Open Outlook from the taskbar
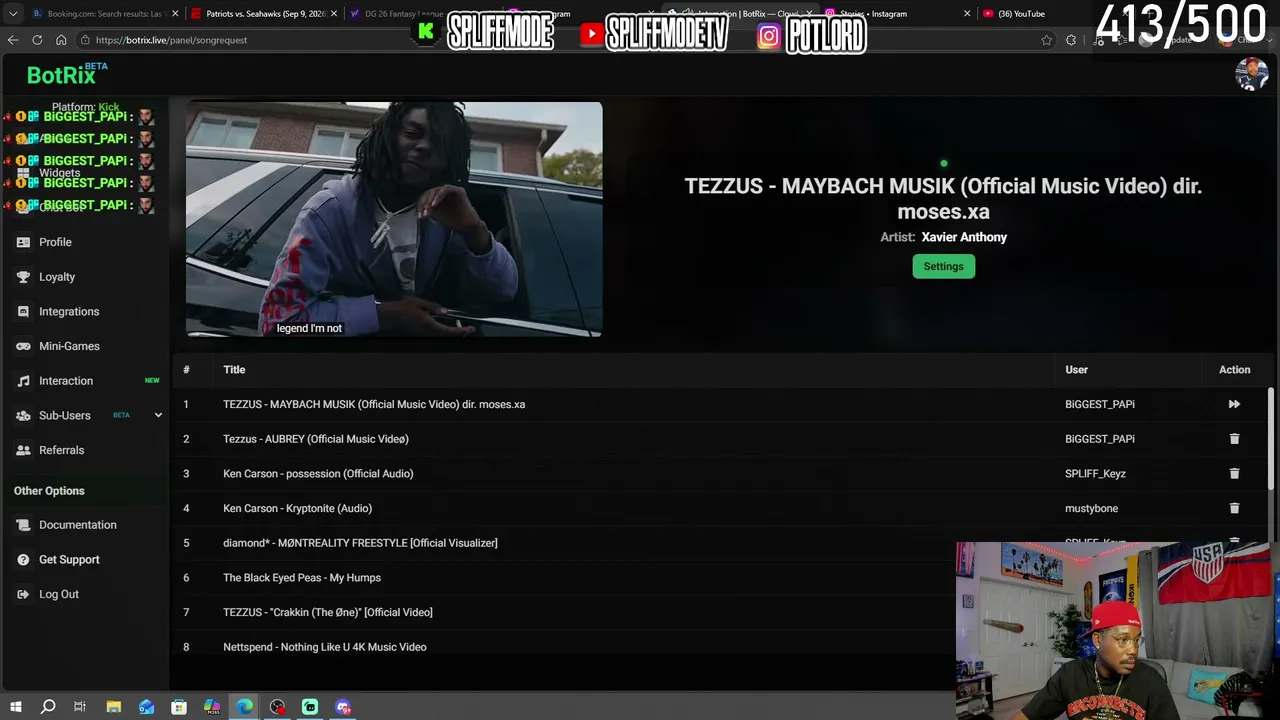The width and height of the screenshot is (1280, 720). 147,707
